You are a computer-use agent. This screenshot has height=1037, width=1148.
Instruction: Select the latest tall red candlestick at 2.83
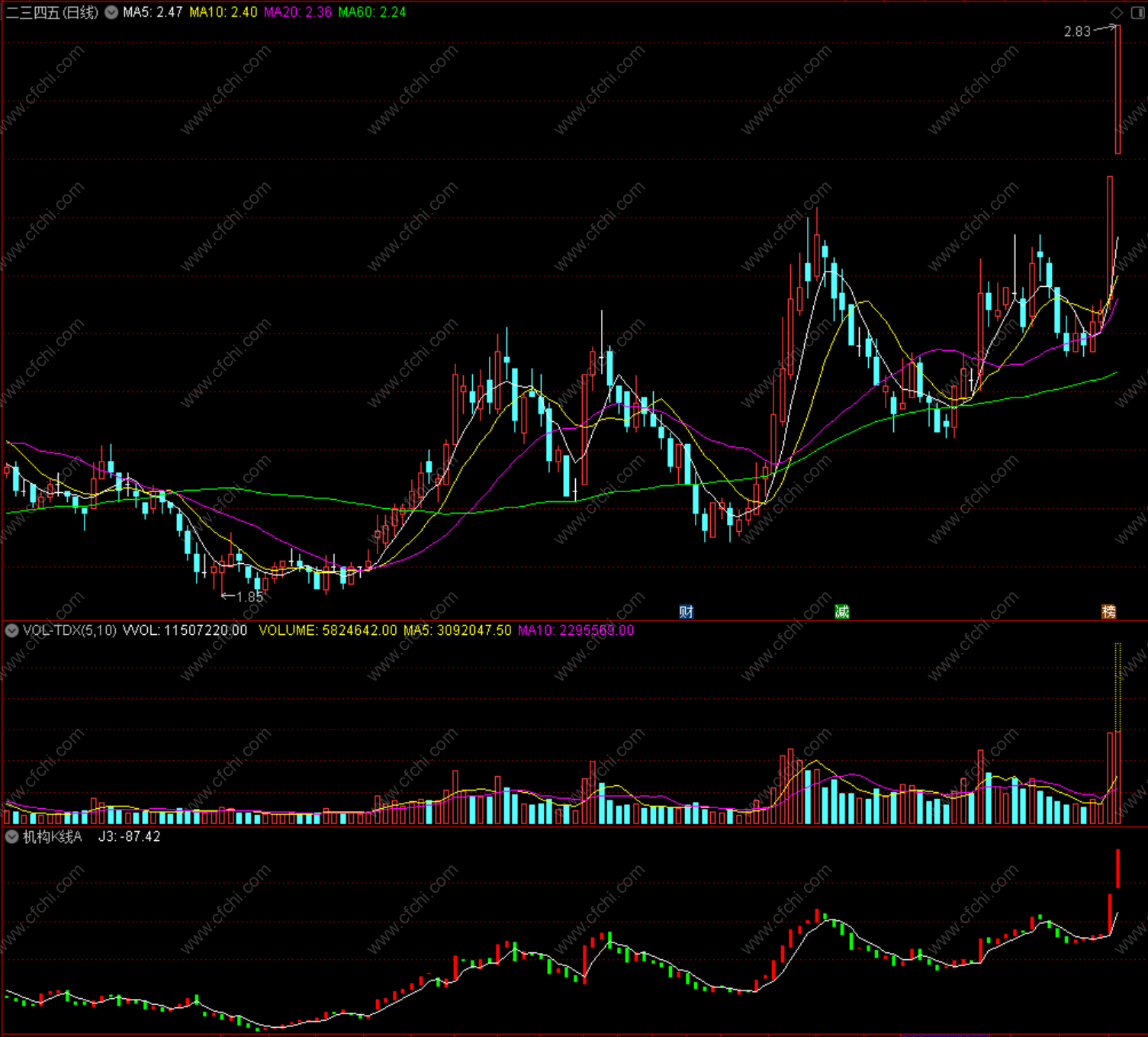pos(1117,89)
